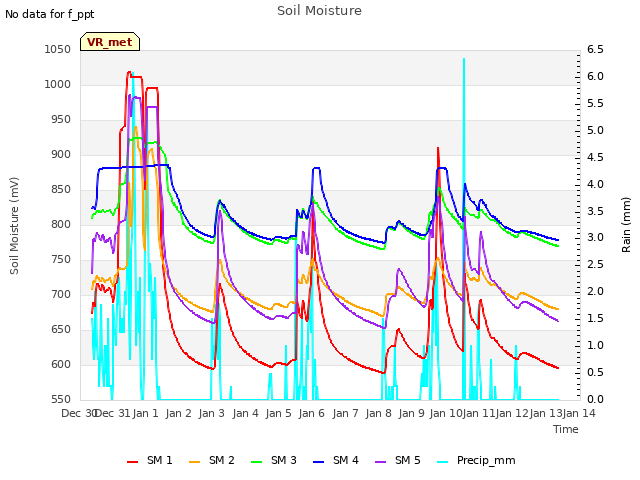Click the SM 1 legend entry
Viewport: 640px width, 480px height.
tap(150, 460)
